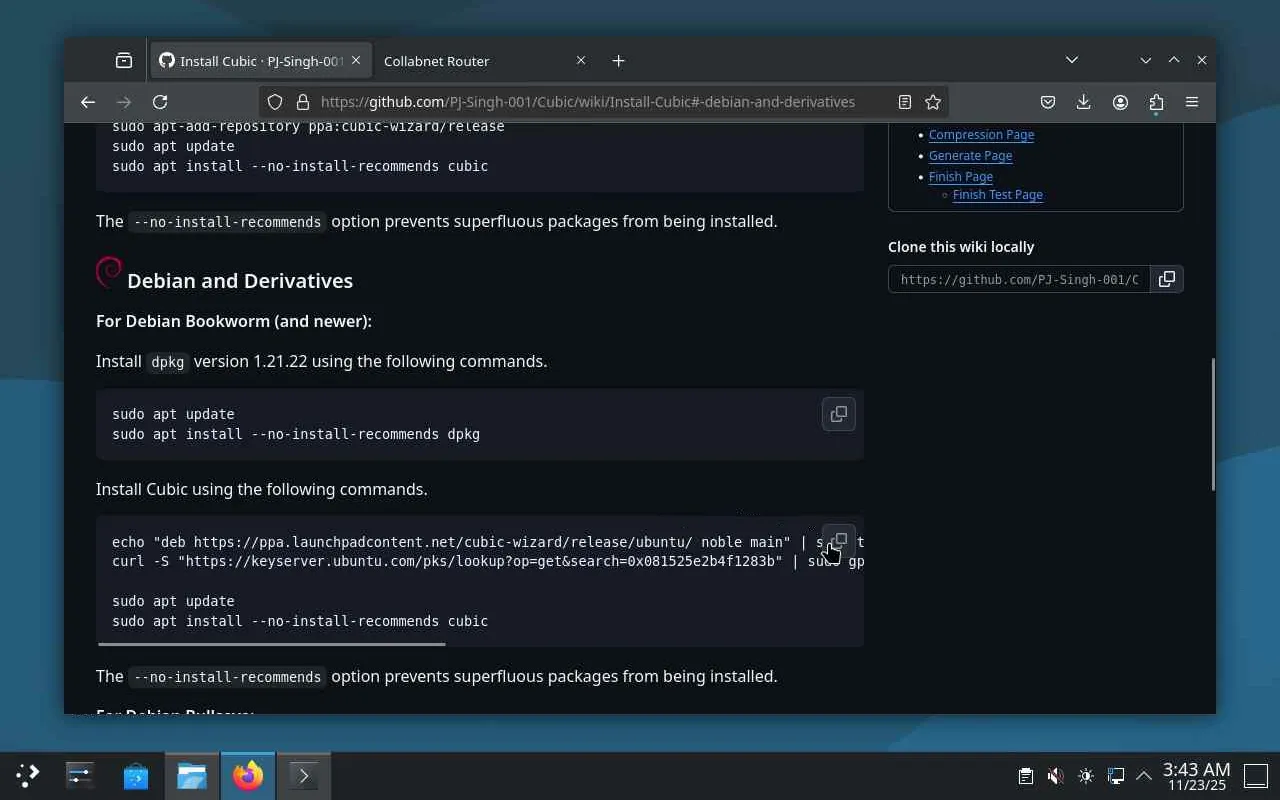Image resolution: width=1280 pixels, height=800 pixels.
Task: Open network connections tray icon
Action: (x=1116, y=776)
